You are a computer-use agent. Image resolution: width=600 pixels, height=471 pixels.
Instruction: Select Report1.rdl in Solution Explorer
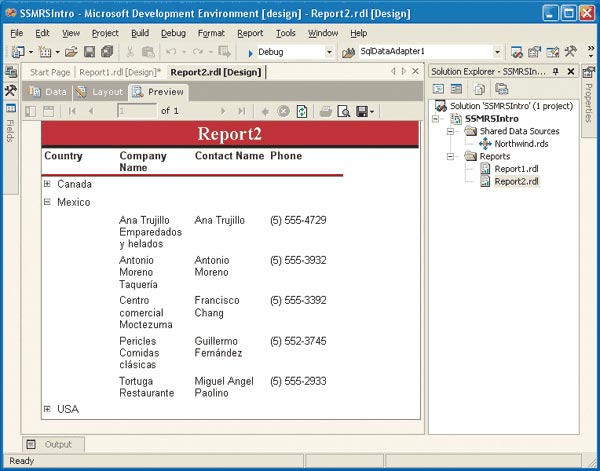click(516, 169)
